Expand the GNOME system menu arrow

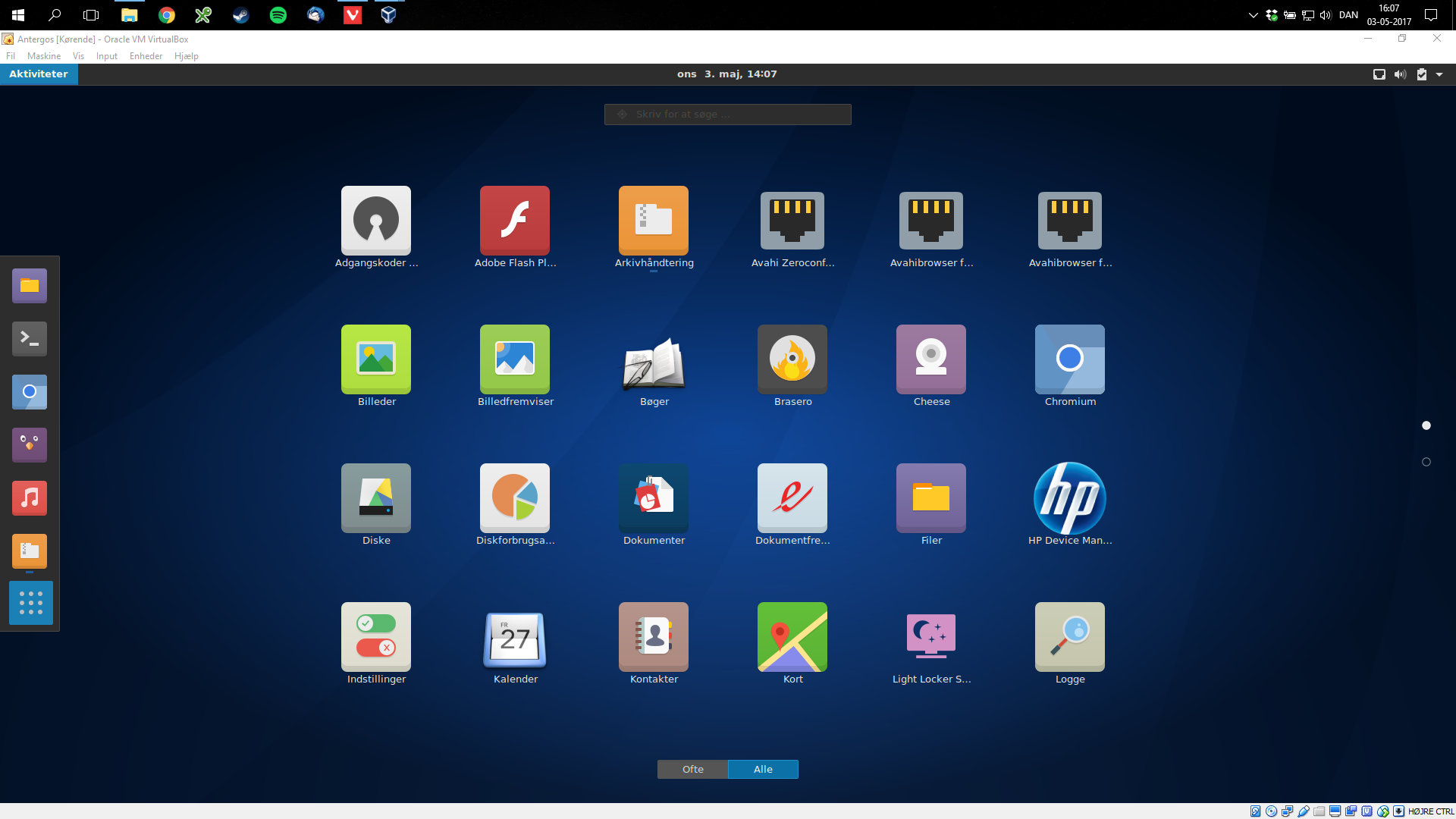point(1439,74)
